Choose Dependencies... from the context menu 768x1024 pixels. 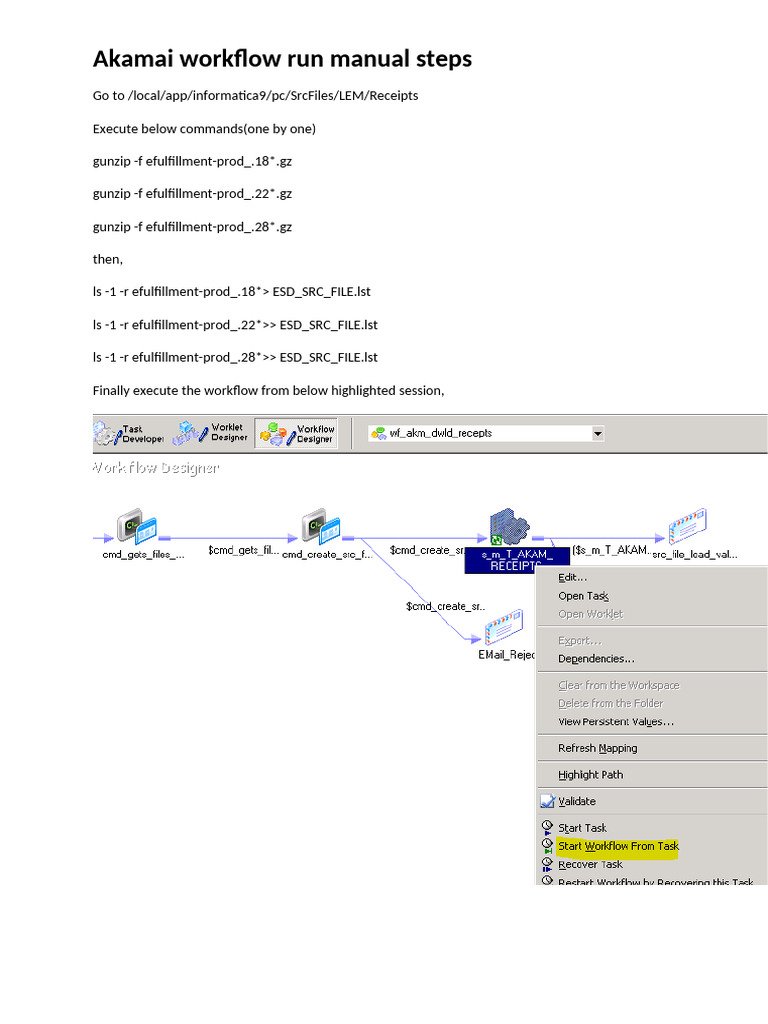[596, 658]
